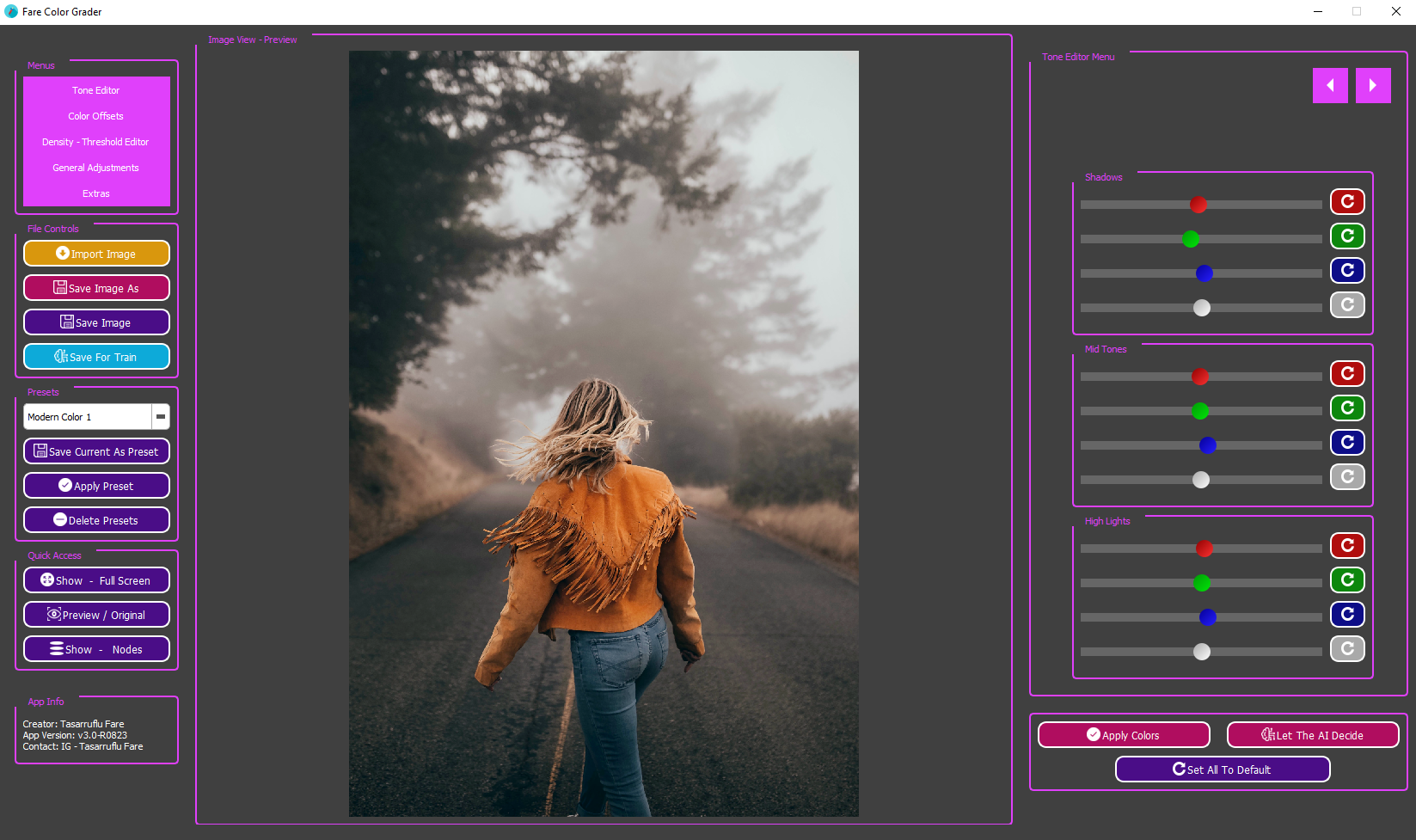
Task: Navigate to next editor page with right arrow
Action: coord(1373,85)
